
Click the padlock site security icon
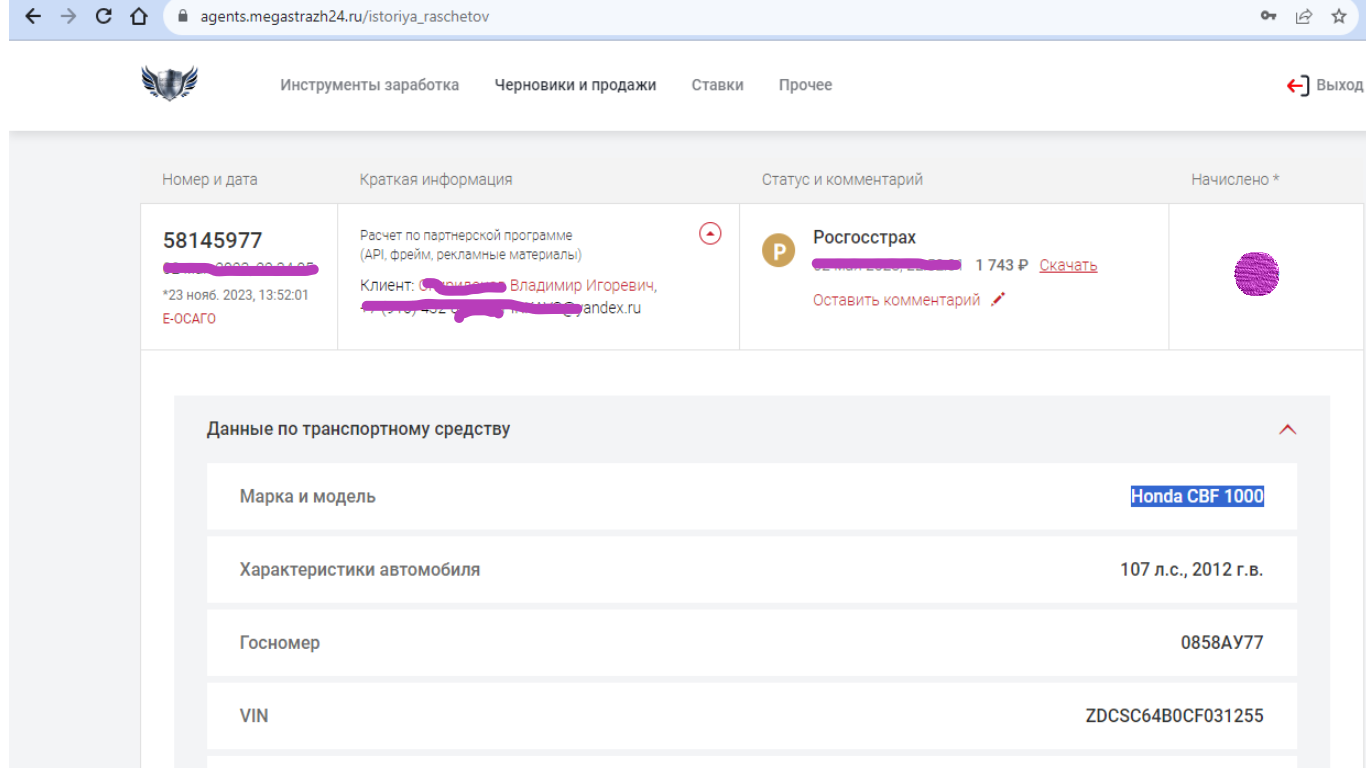point(182,17)
